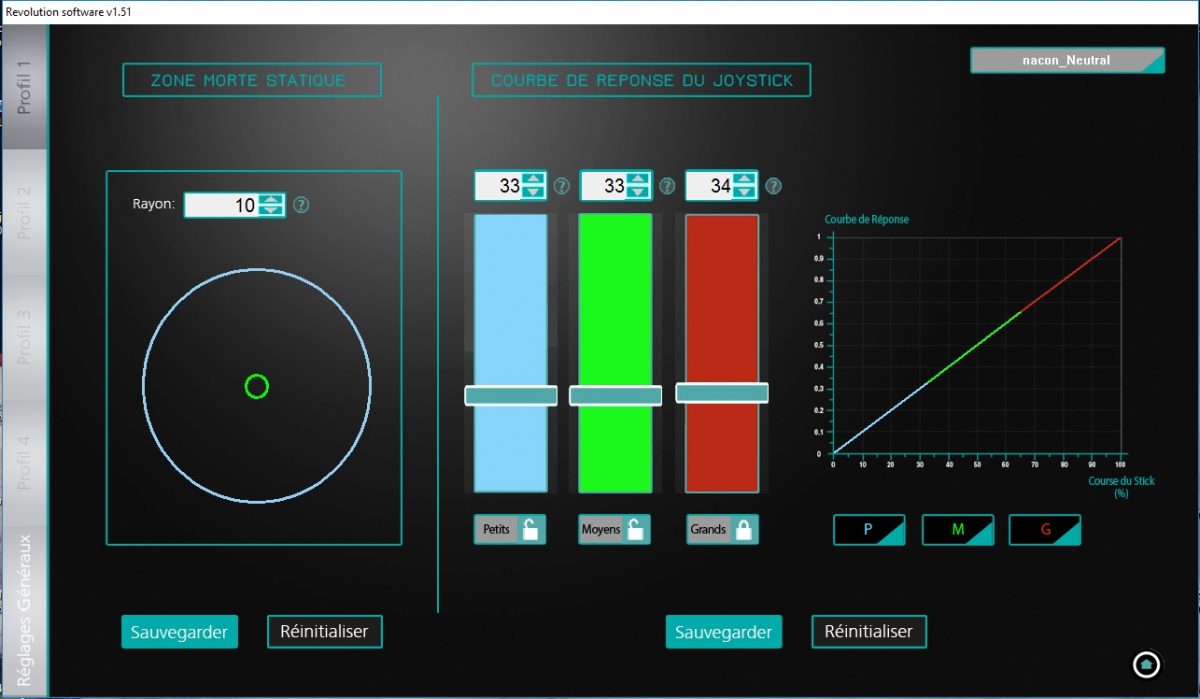Click help icon beside the green slider value

[667, 186]
